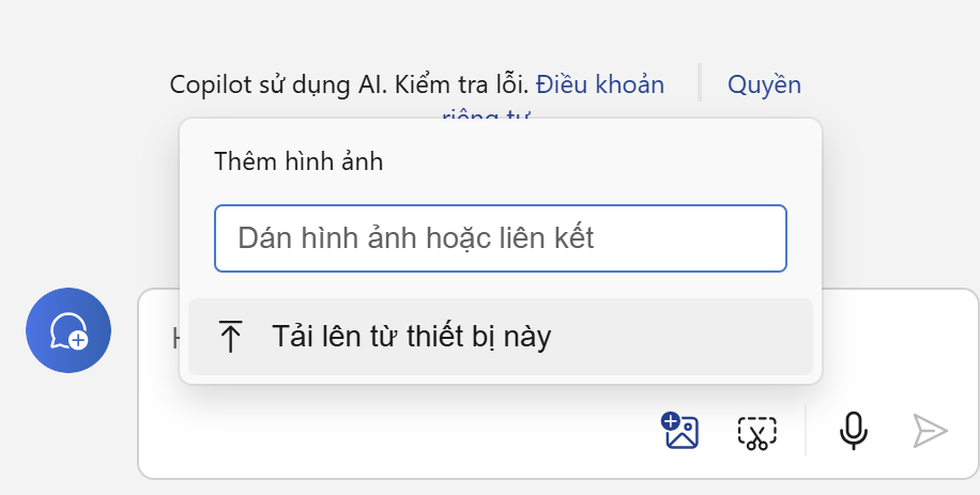
Task: Click the add image icon
Action: [x=680, y=431]
